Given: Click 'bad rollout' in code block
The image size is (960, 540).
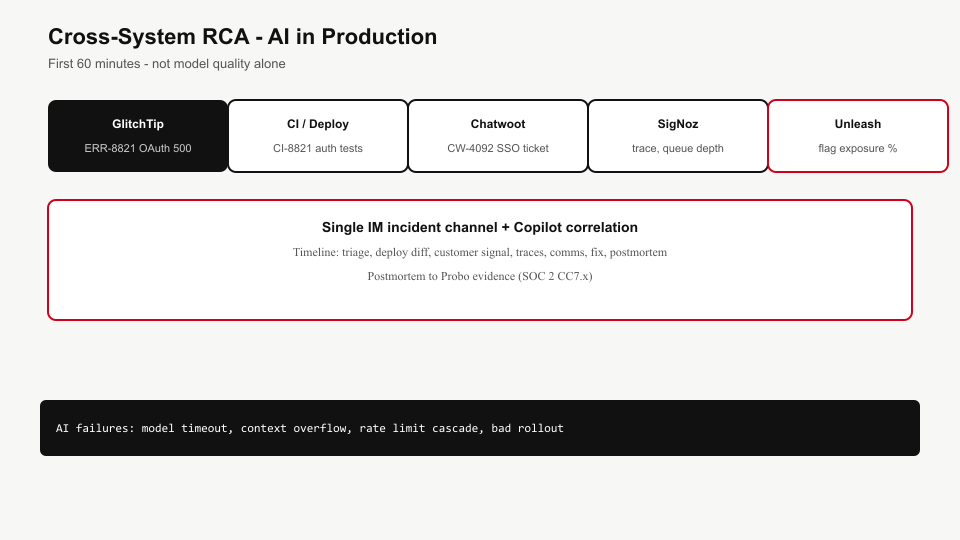Looking at the screenshot, I should 527,428.
